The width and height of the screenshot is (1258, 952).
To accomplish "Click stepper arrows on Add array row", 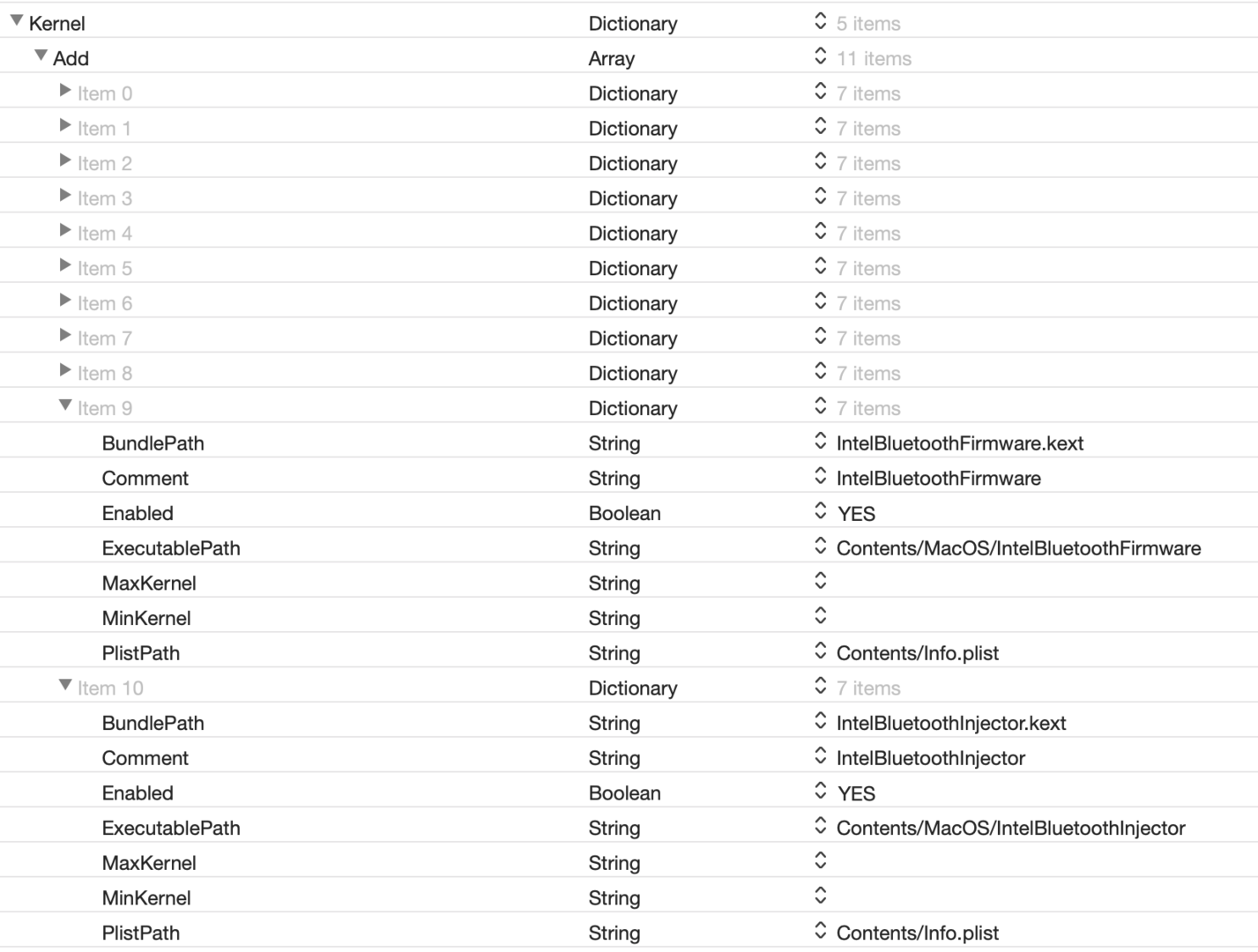I will (x=820, y=56).
